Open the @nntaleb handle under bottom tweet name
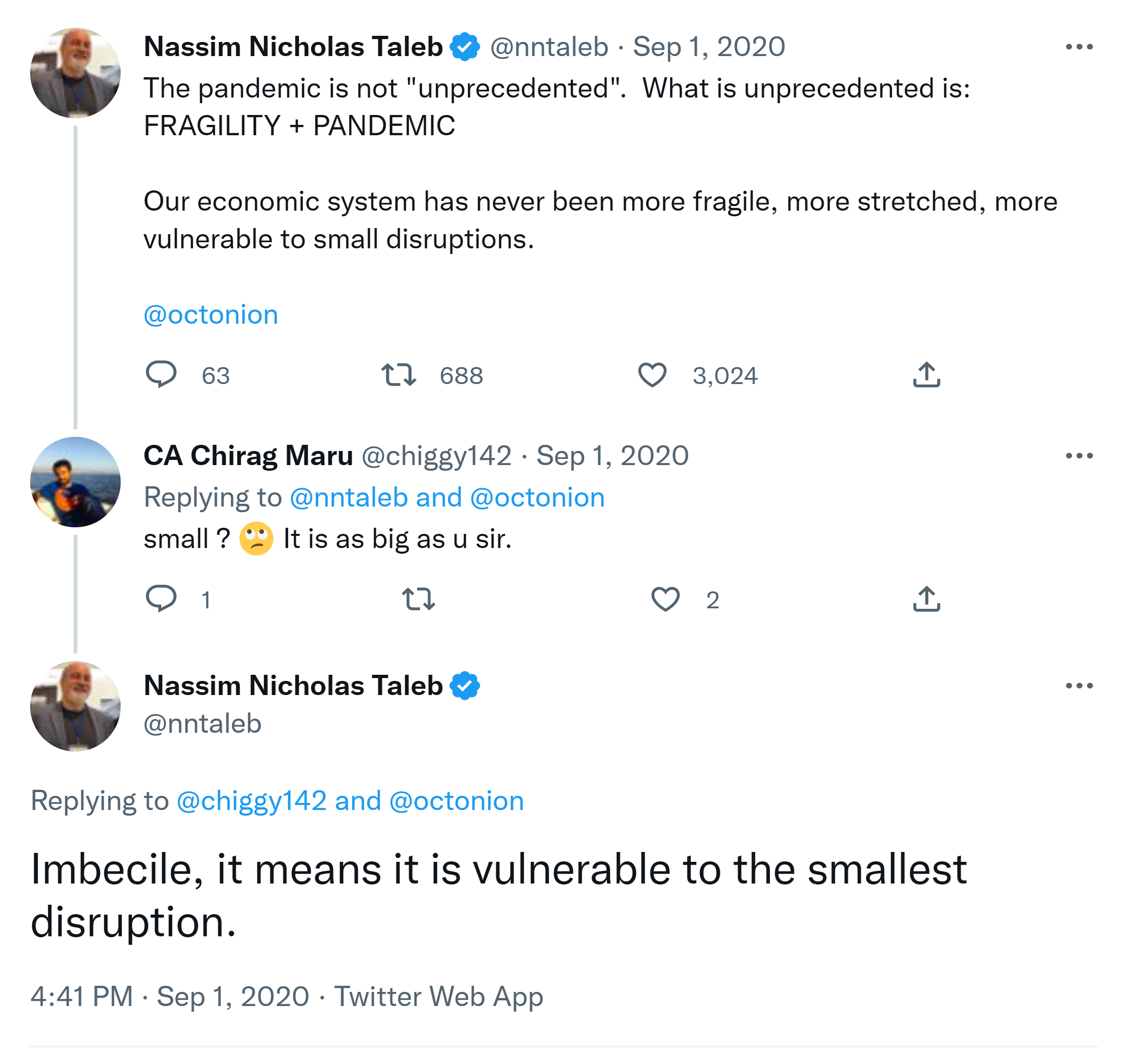 pyautogui.click(x=202, y=724)
